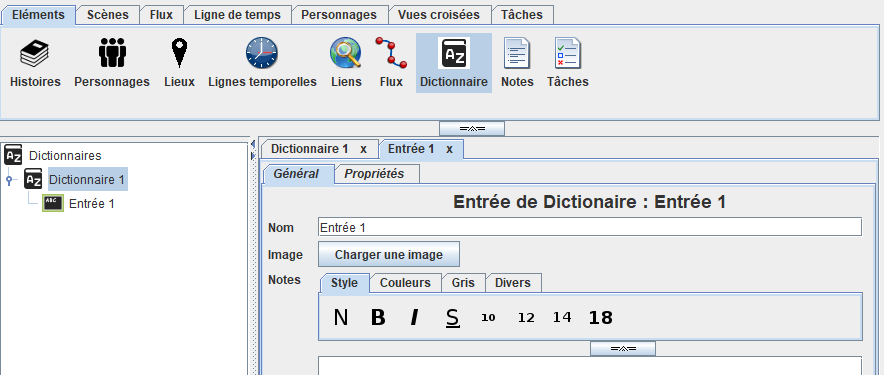The height and width of the screenshot is (375, 884).
Task: Select the Flux connected-nodes icon
Action: [x=391, y=52]
